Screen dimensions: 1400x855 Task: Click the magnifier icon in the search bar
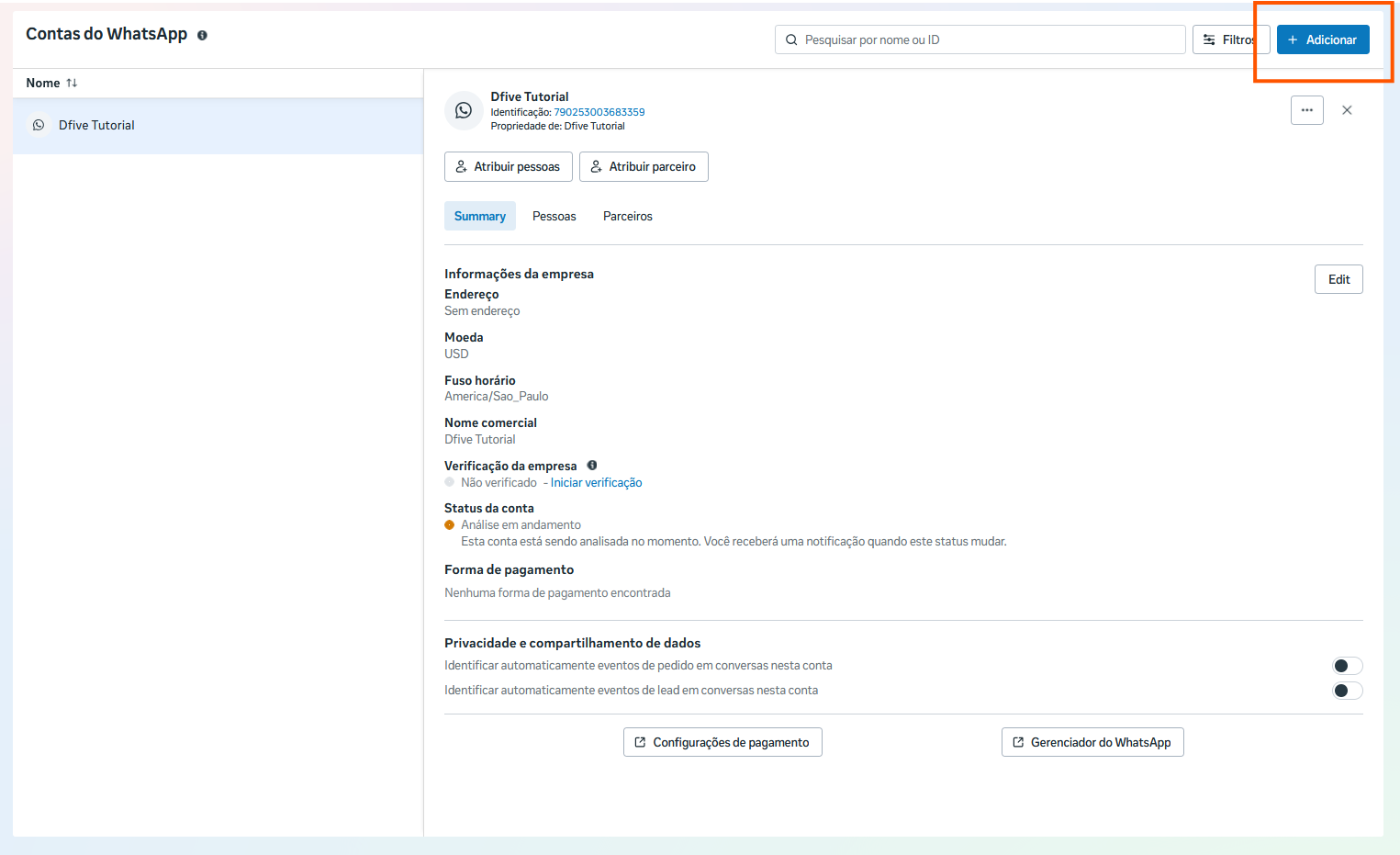(790, 39)
